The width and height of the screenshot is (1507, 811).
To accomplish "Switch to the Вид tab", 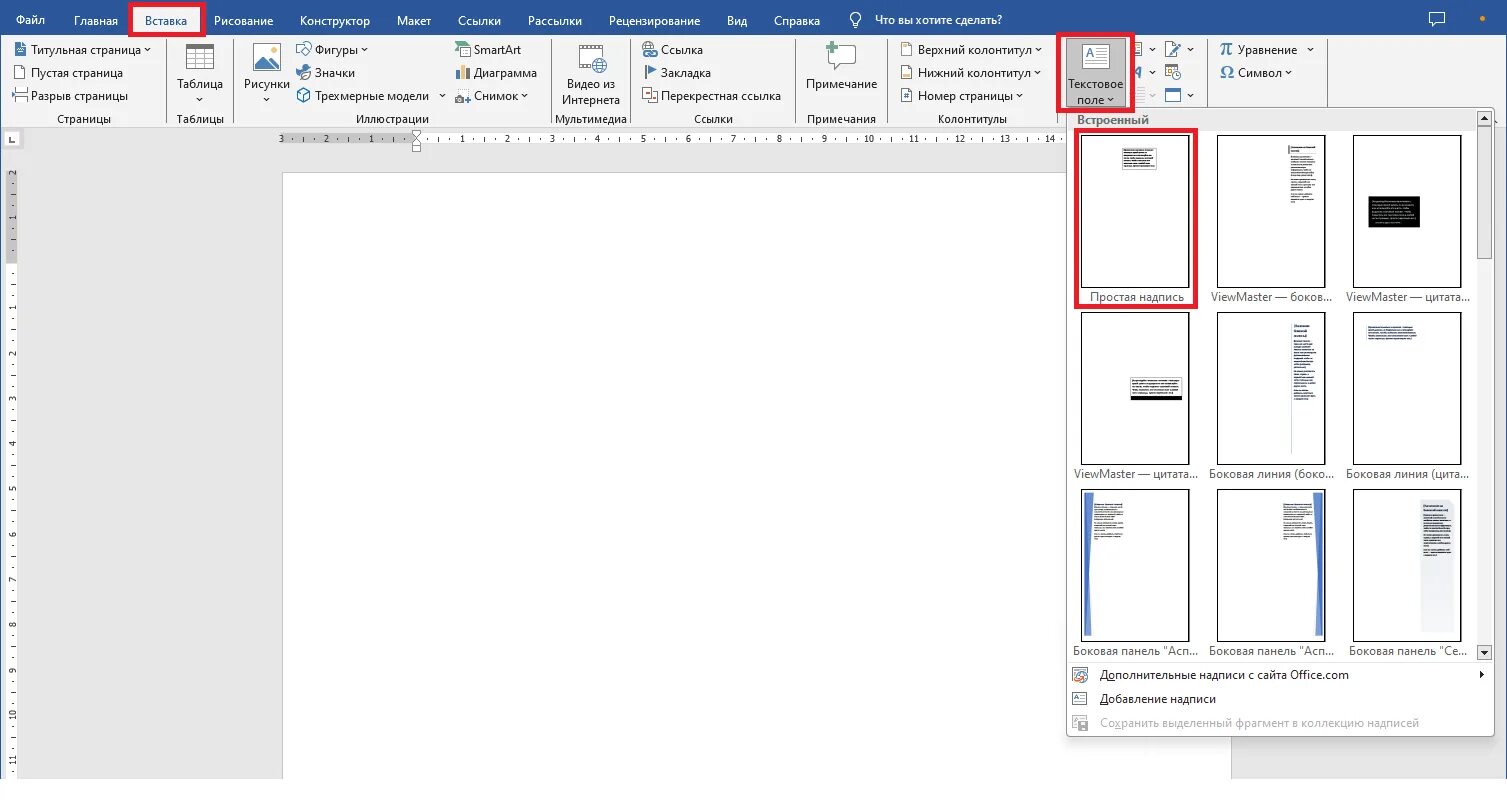I will coord(737,20).
